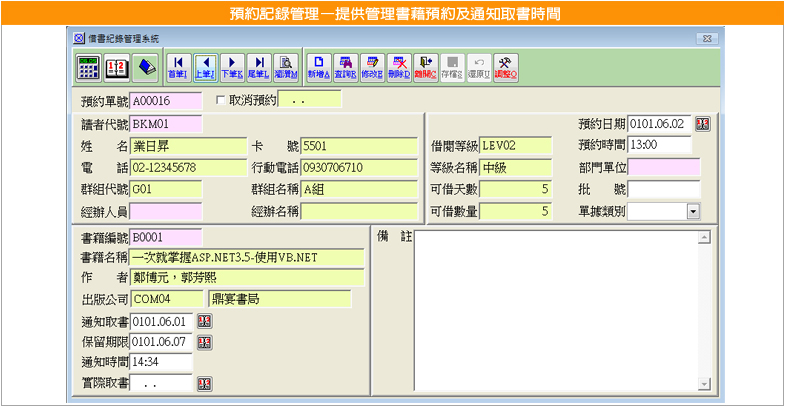Jump to last record (尾筆)

pos(259,67)
